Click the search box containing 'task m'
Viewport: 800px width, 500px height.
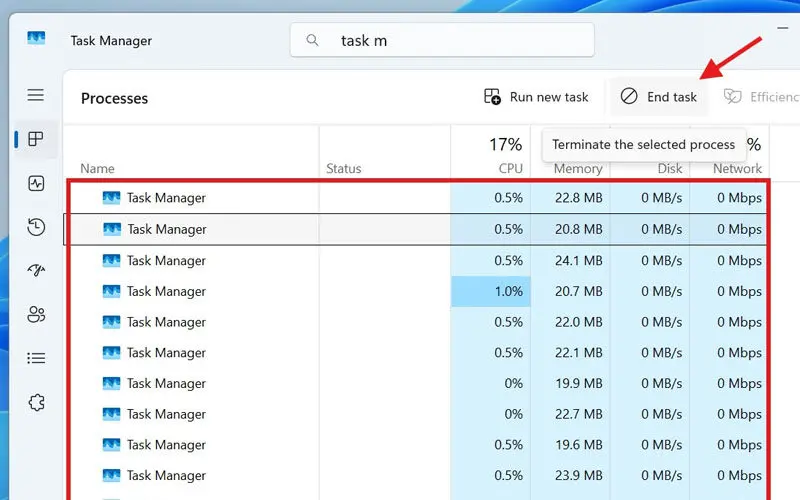point(442,40)
